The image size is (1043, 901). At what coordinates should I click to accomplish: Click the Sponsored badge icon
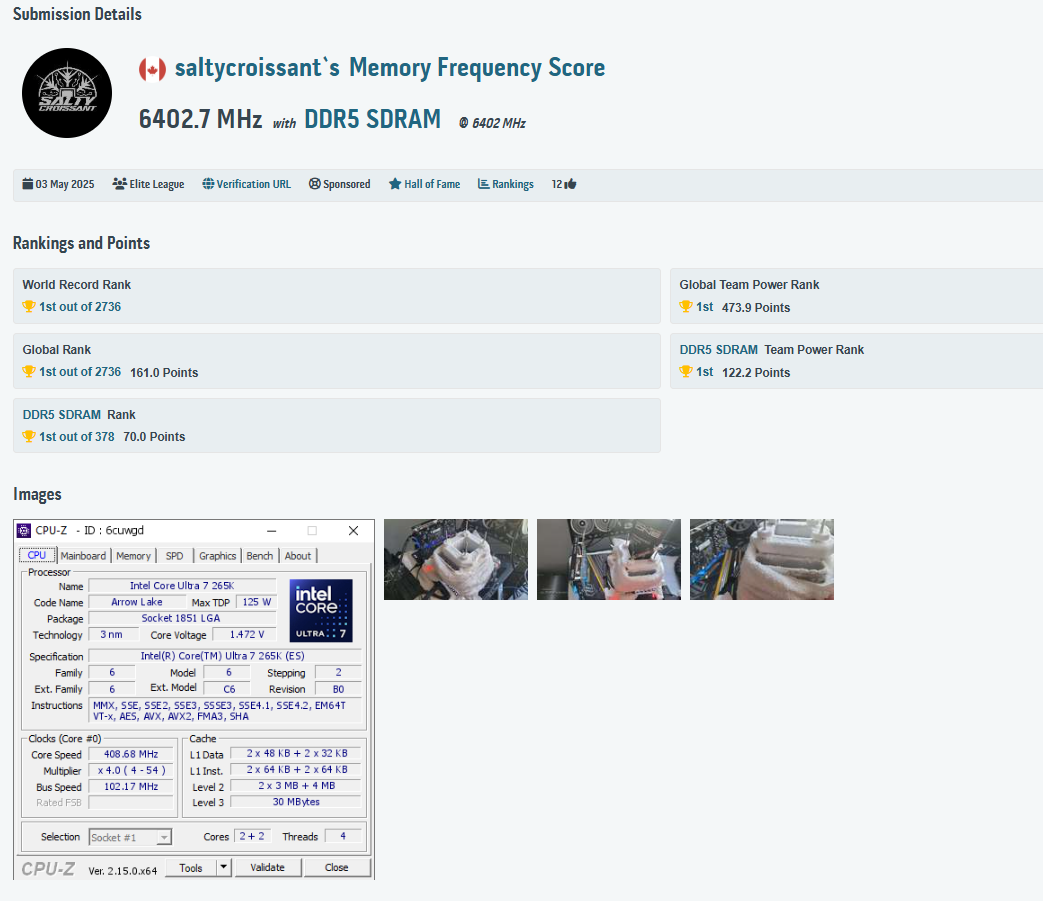point(312,184)
